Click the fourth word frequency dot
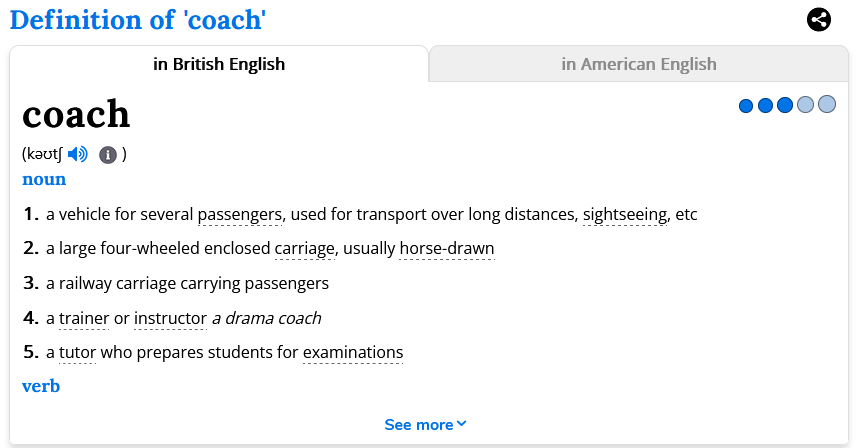Screen dimensions: 857x448 tap(806, 105)
